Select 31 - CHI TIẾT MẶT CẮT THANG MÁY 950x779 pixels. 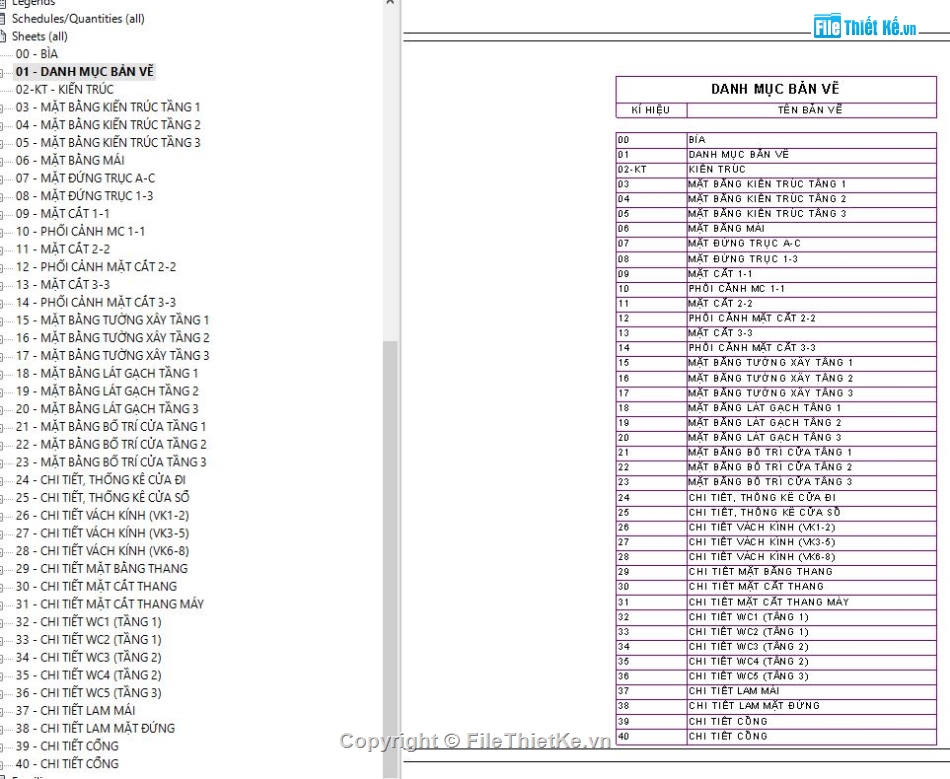110,604
